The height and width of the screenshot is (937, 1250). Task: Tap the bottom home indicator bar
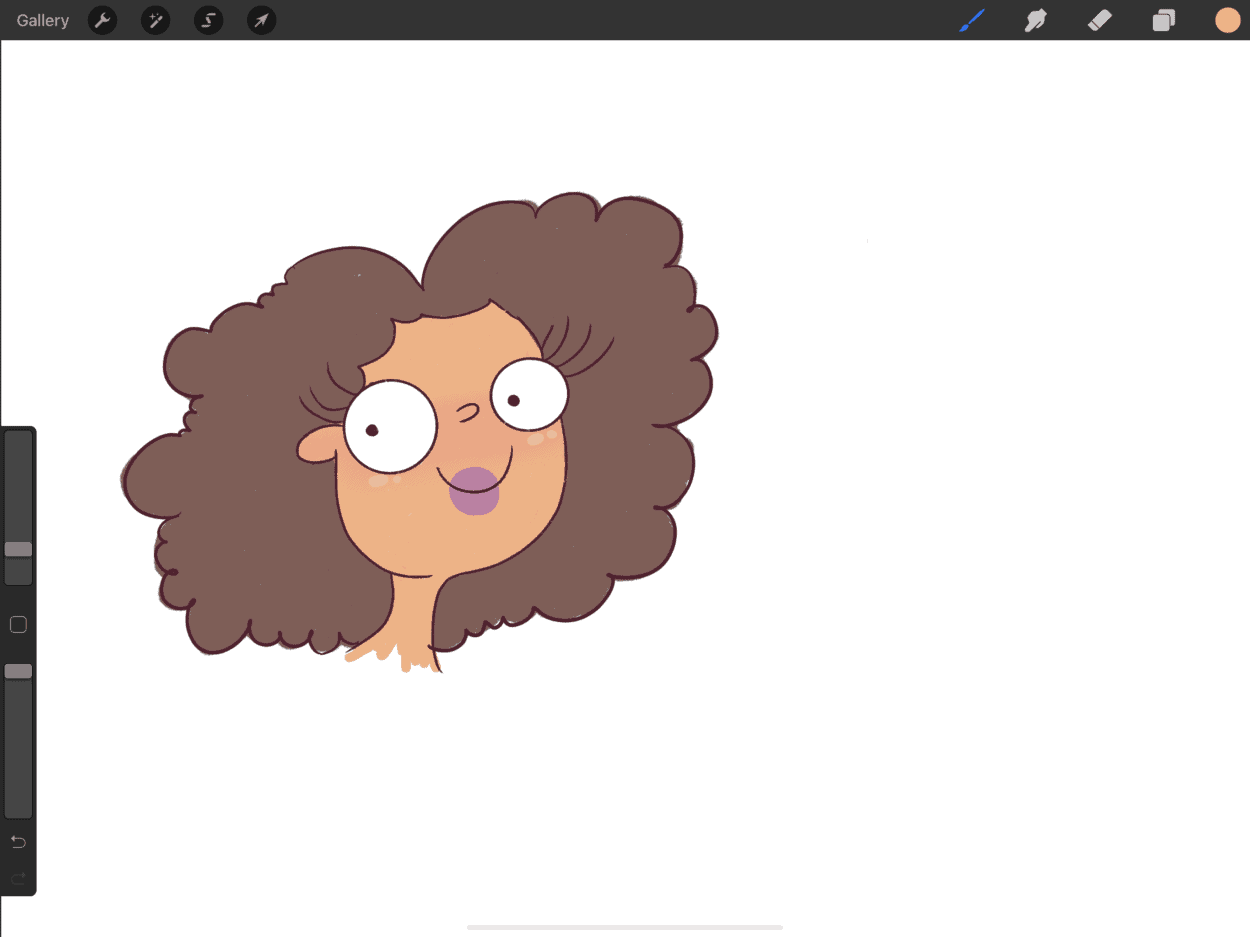tap(625, 928)
